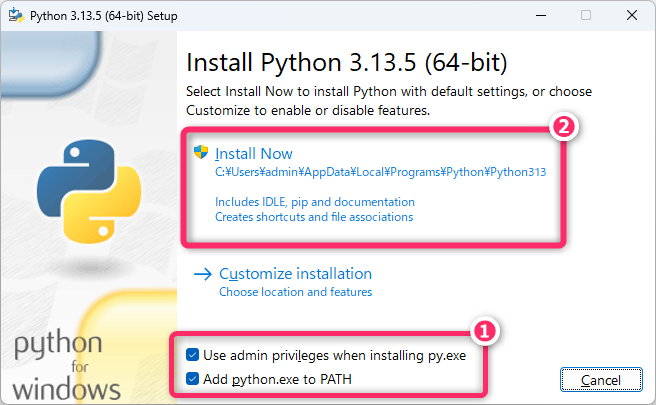Screen dimensions: 656x405
Task: Click the 'Includes IDLE, pip and documentation' line
Action: [x=314, y=201]
